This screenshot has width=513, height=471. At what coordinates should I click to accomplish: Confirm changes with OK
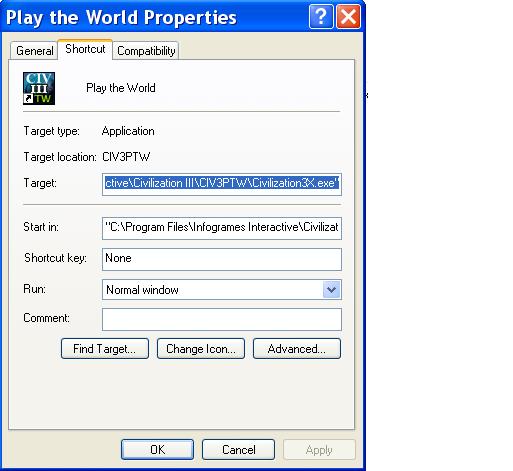[x=157, y=450]
